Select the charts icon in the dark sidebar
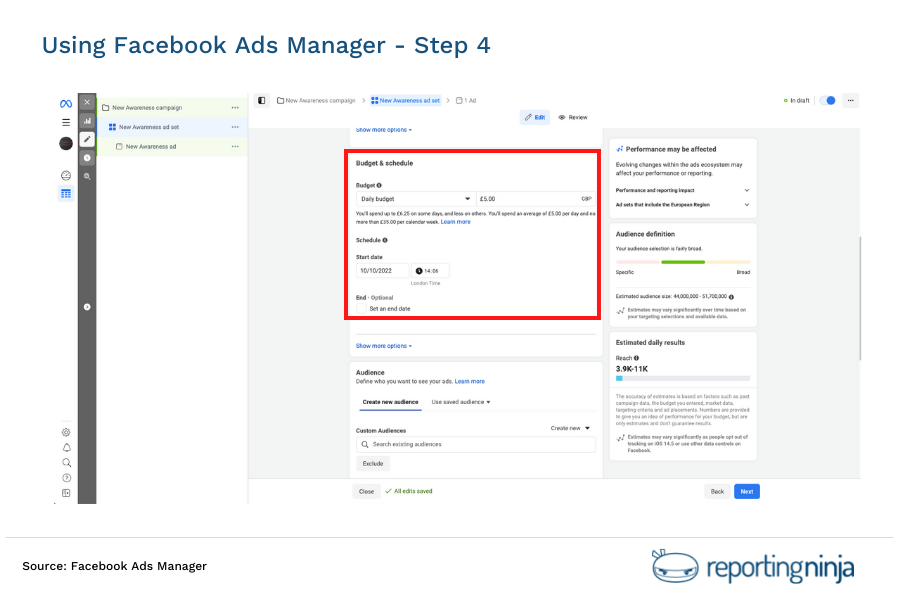This screenshot has height=600, width=900. coord(87,120)
